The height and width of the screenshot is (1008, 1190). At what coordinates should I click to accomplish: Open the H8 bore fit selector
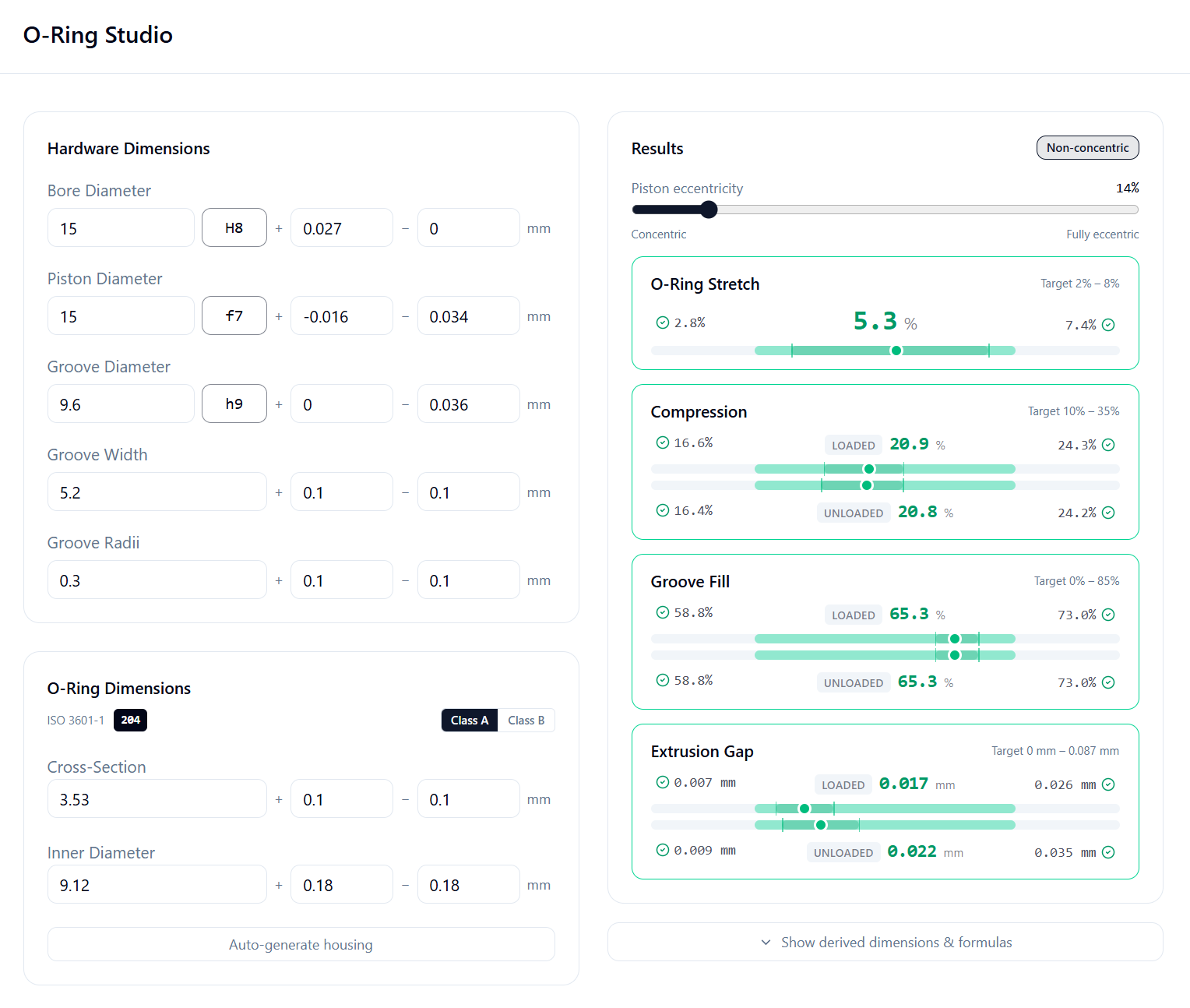(234, 228)
